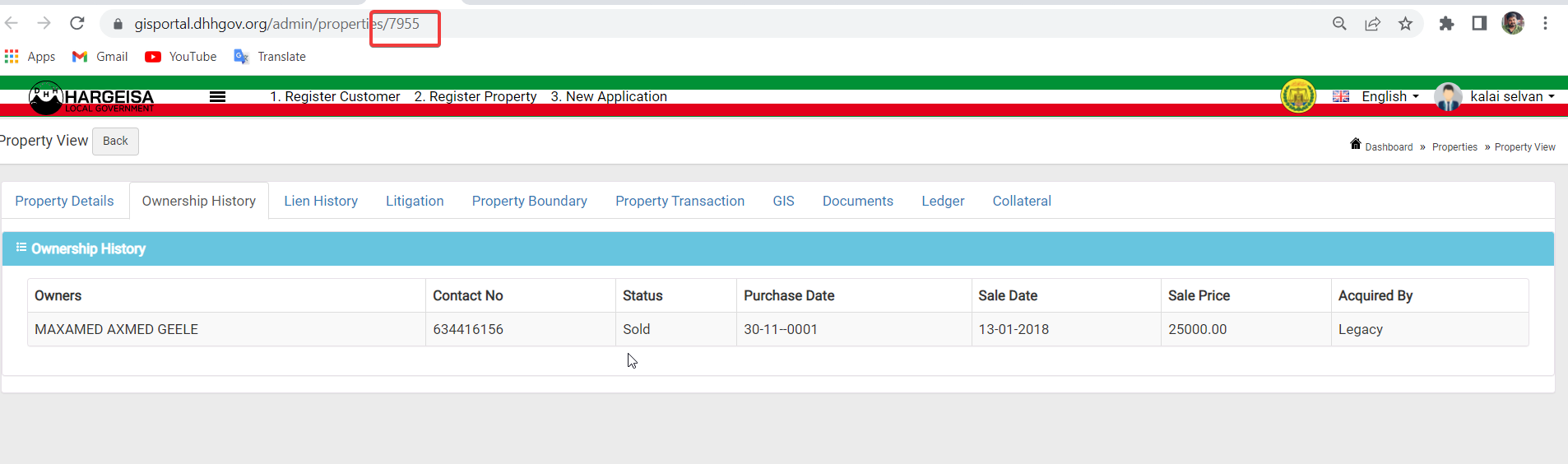Click the address bar URL field
1568x464 pixels.
tap(707, 24)
